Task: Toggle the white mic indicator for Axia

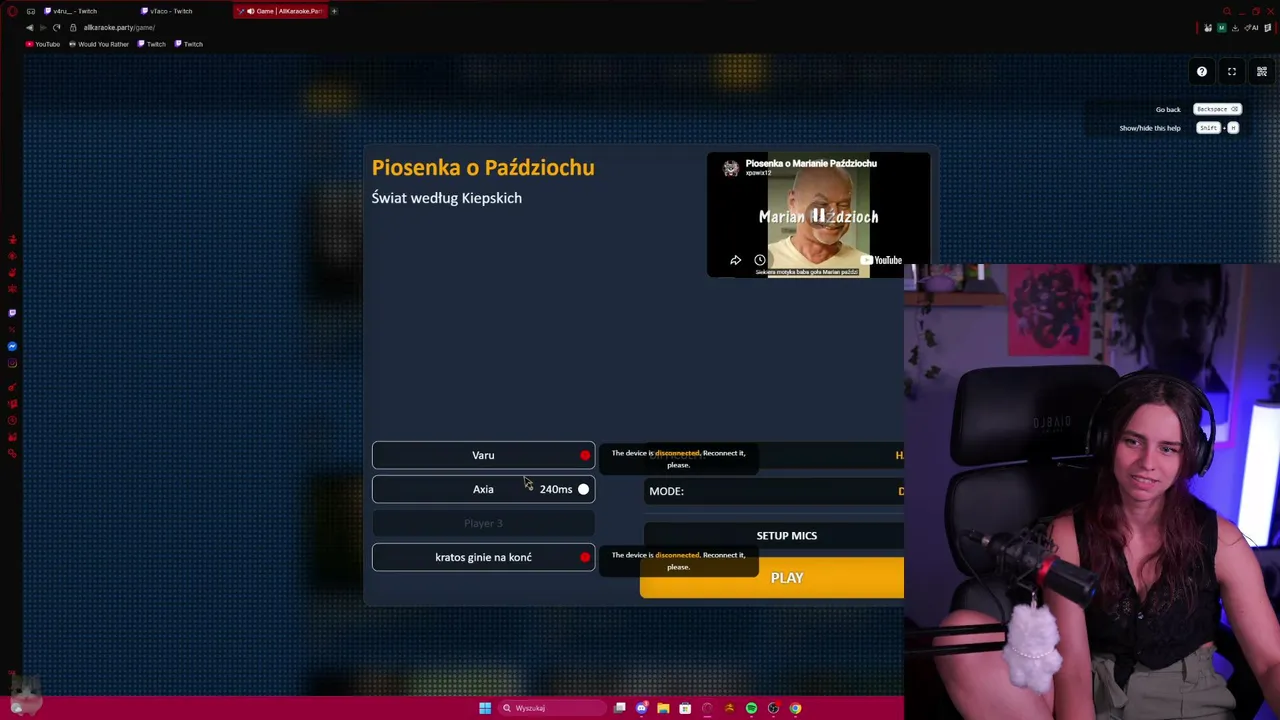Action: (x=583, y=489)
